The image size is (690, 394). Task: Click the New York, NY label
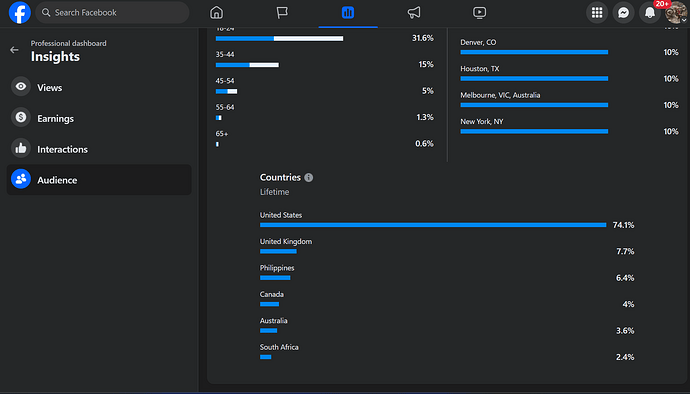[x=481, y=122]
